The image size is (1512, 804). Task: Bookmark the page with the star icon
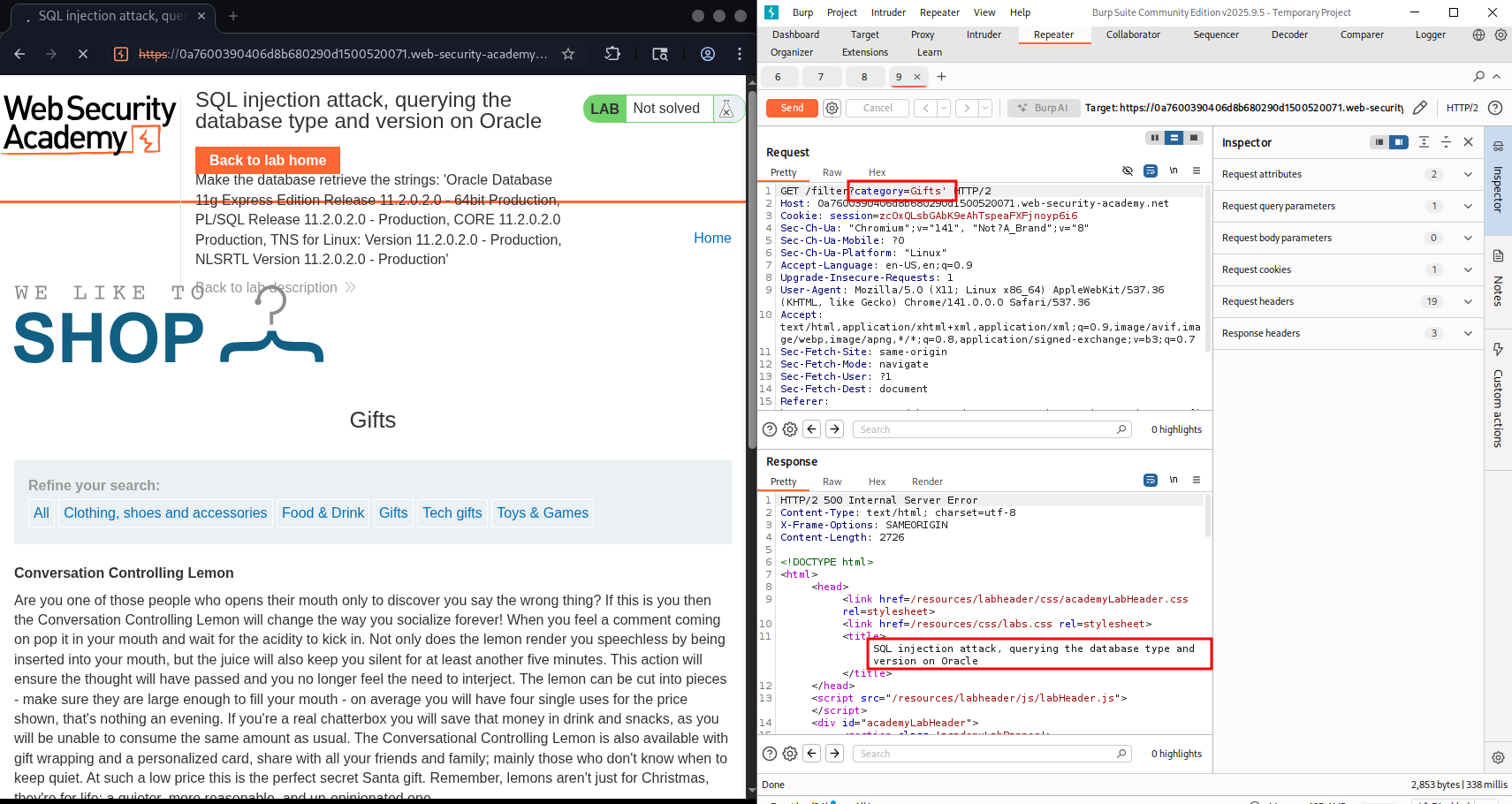(x=568, y=54)
